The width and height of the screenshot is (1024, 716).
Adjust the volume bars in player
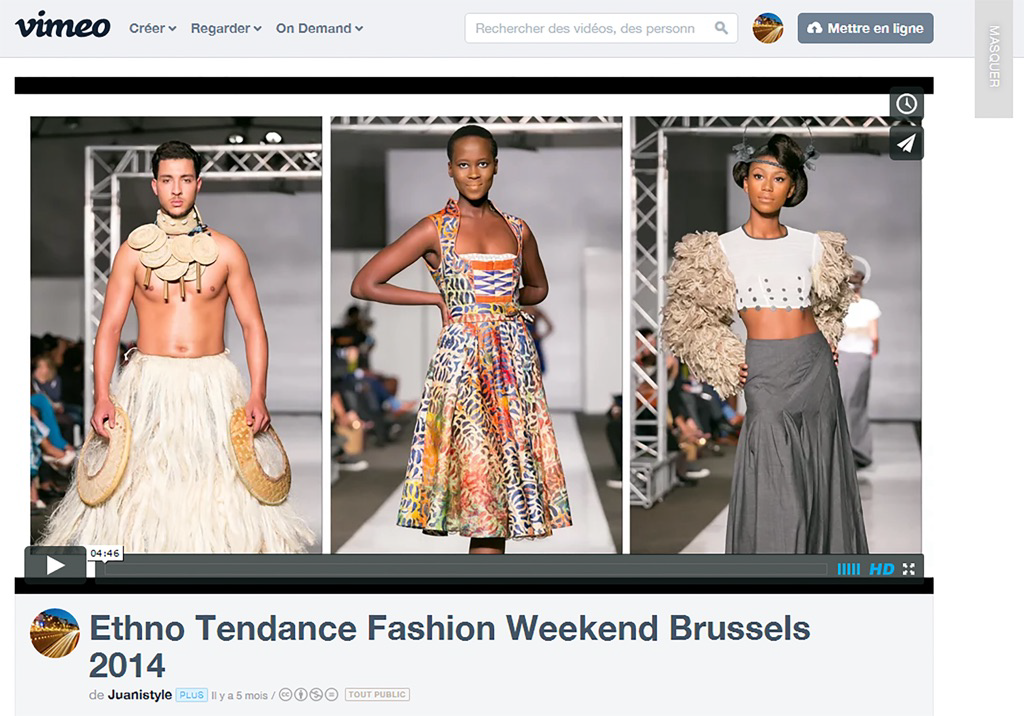pyautogui.click(x=848, y=570)
